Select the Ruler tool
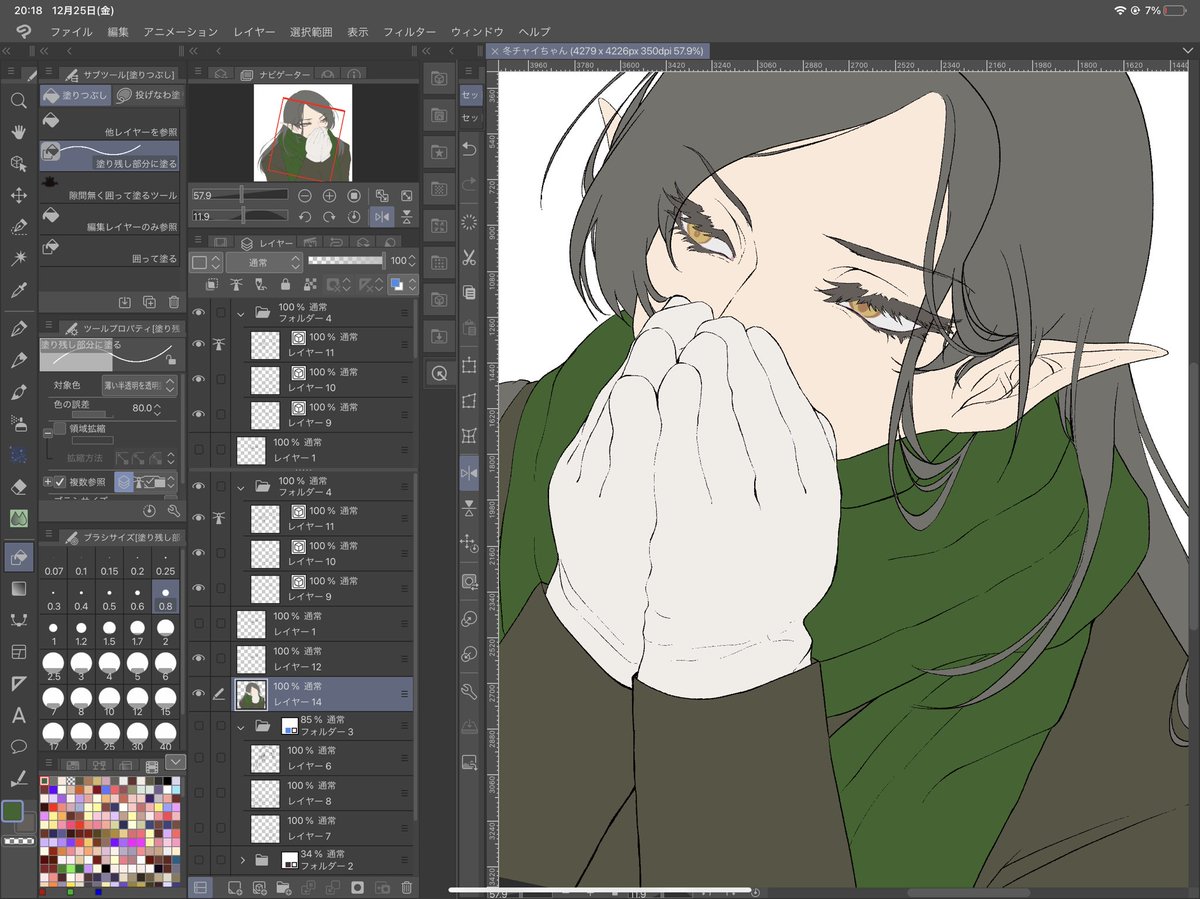Screen dimensions: 1200x899 click(x=18, y=683)
